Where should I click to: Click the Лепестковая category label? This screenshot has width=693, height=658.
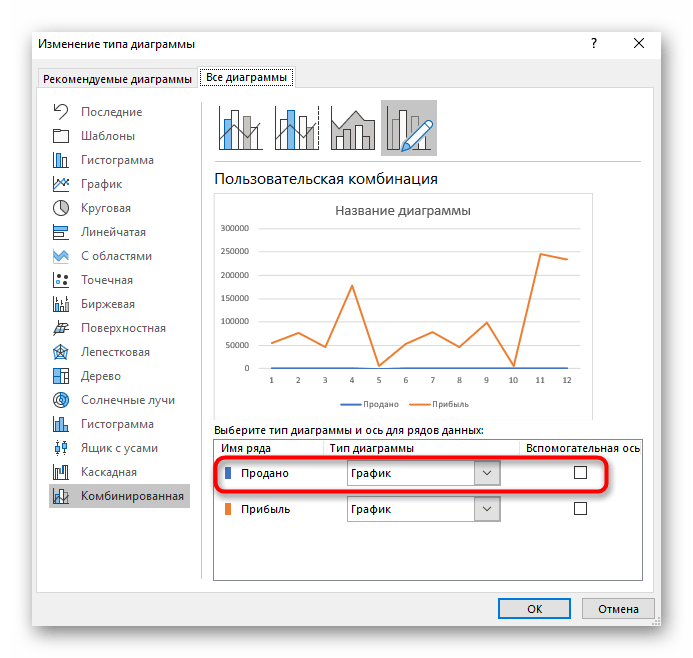click(115, 352)
